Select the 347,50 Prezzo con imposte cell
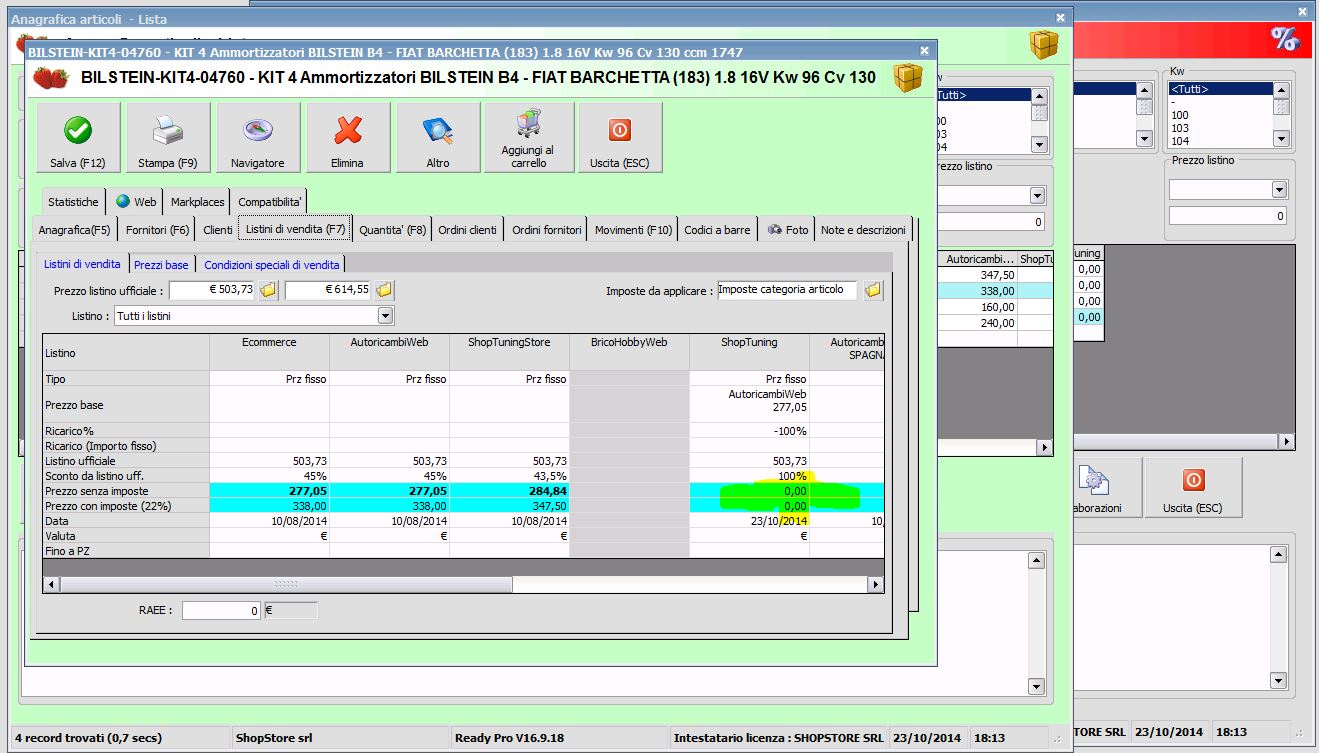Viewport: 1319px width, 753px height. click(509, 506)
